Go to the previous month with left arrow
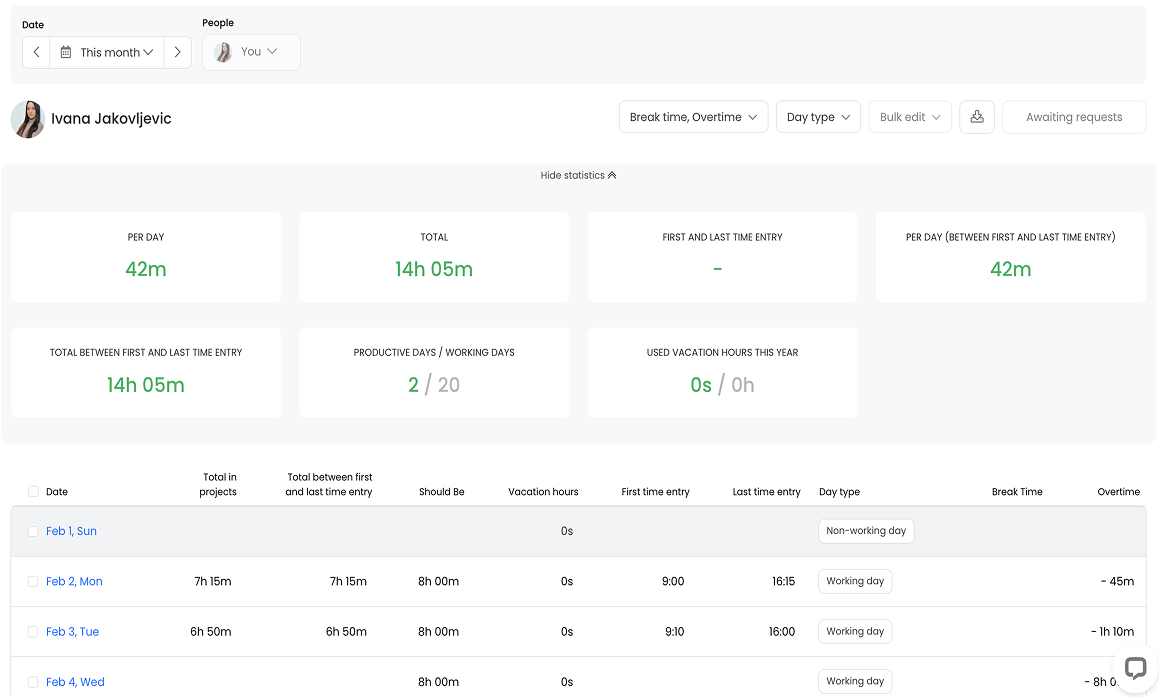Screen dimensions: 1159x697 (x=36, y=52)
